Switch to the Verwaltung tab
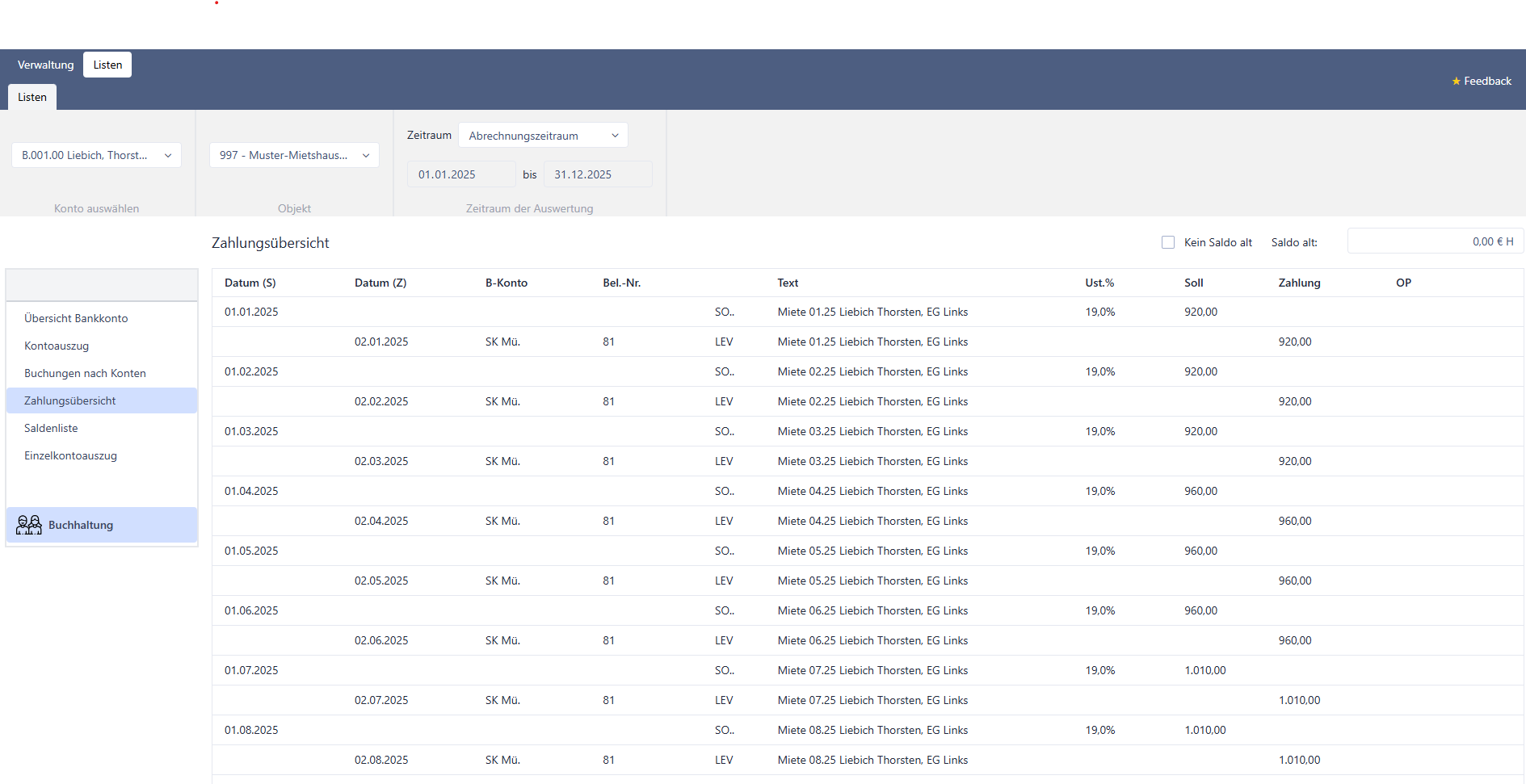This screenshot has width=1526, height=784. [46, 65]
